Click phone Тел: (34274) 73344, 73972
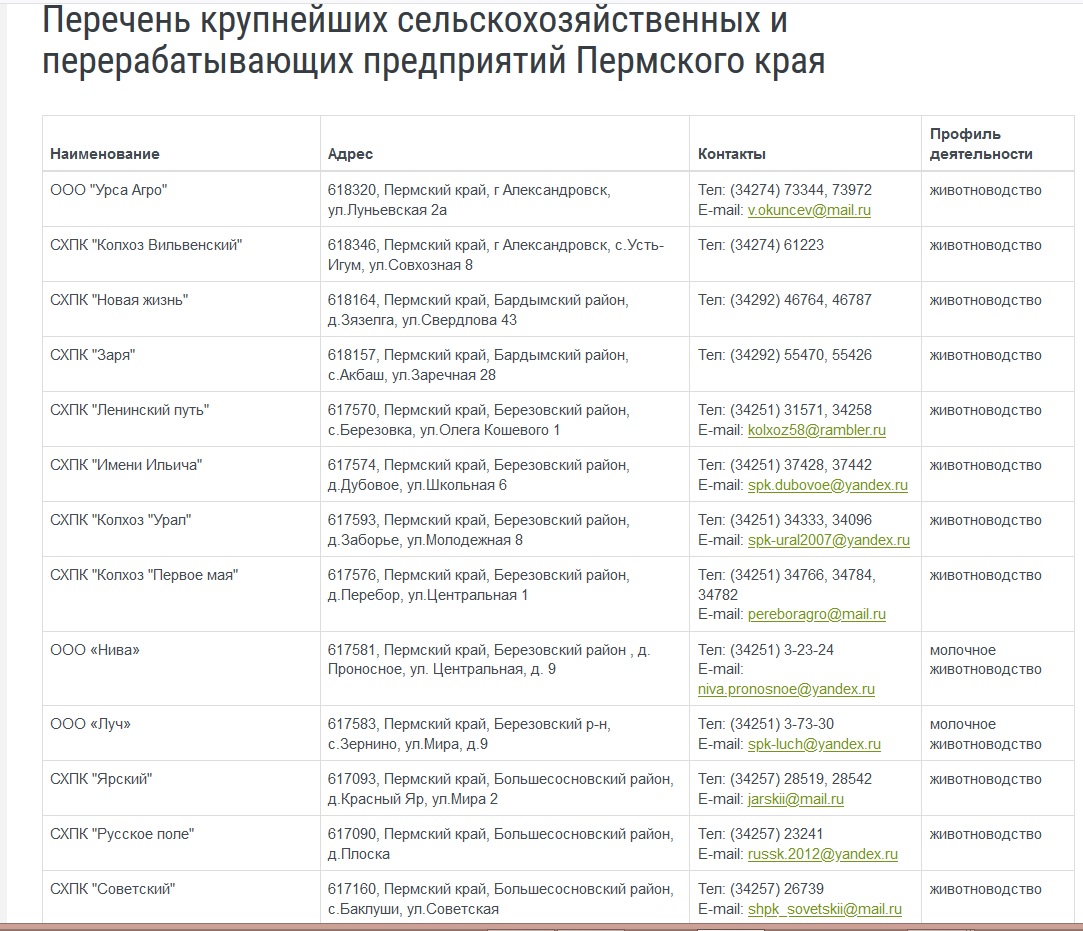This screenshot has width=1083, height=931. click(785, 190)
